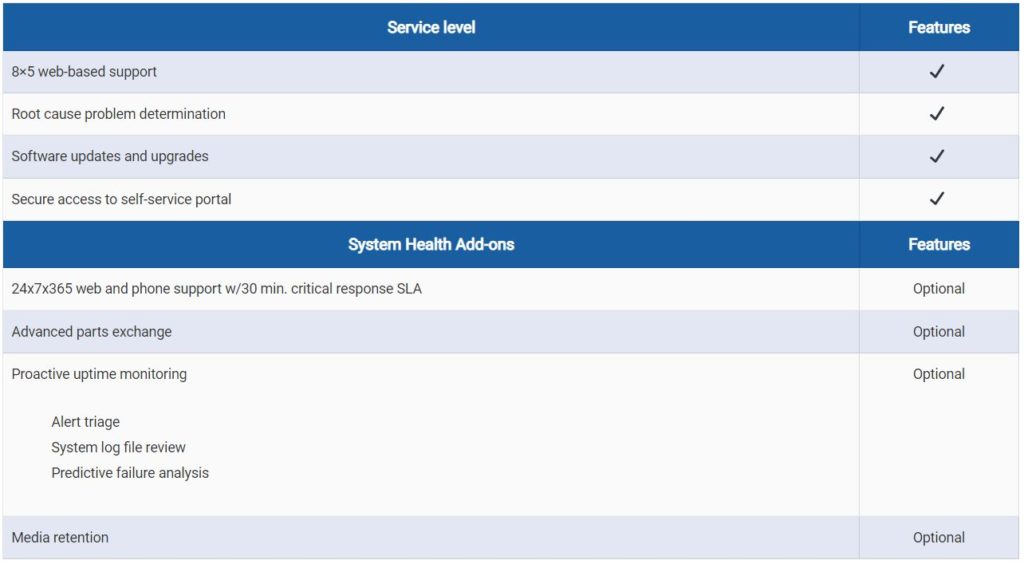Viewport: 1024px width, 564px height.
Task: Click Optional next to Advanced parts exchange
Action: point(938,332)
